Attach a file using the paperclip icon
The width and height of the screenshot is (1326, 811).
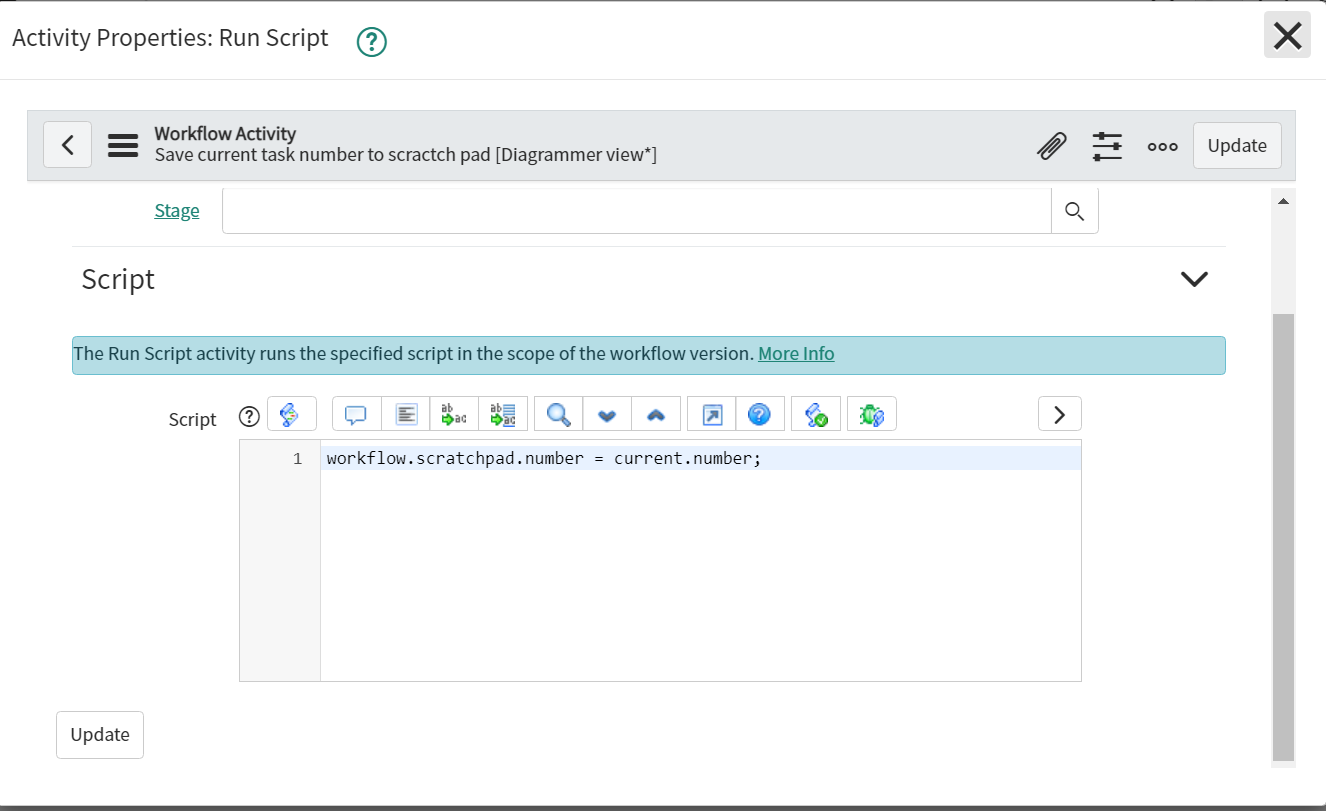pyautogui.click(x=1052, y=146)
